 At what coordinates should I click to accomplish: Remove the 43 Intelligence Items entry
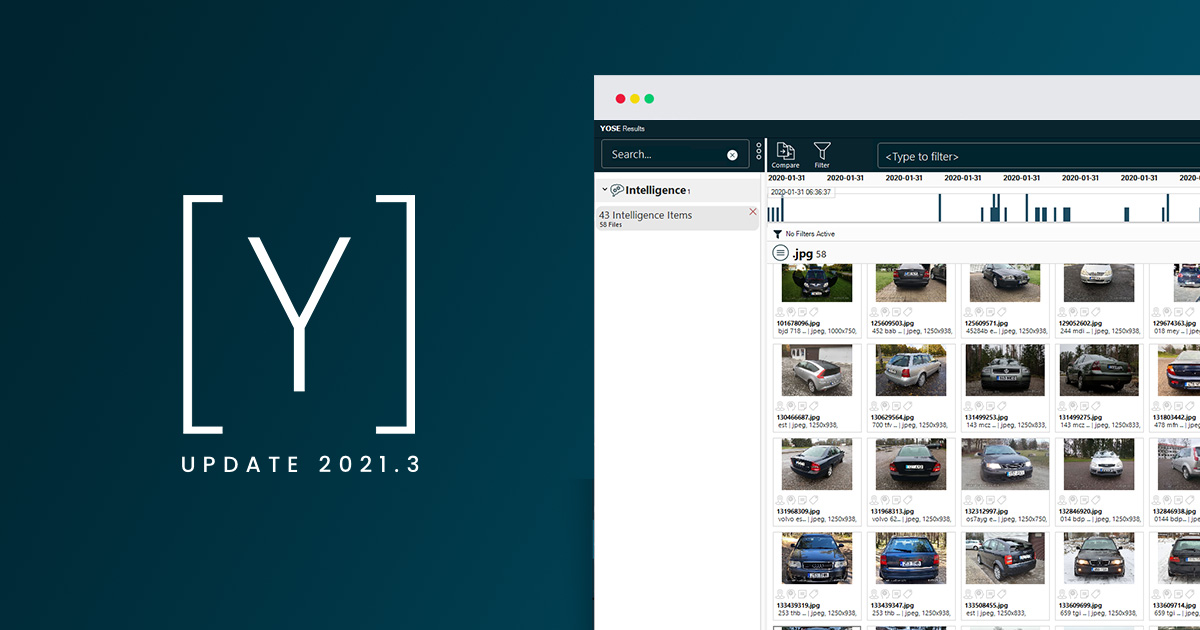pos(753,212)
